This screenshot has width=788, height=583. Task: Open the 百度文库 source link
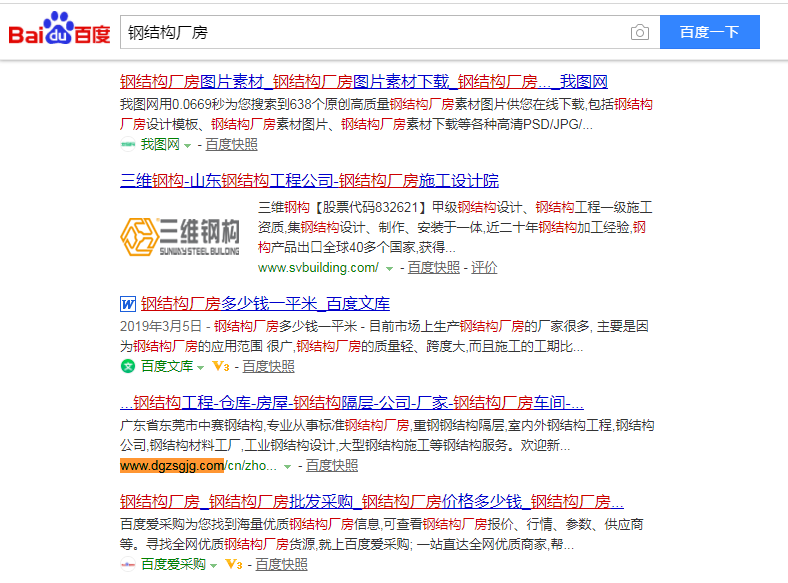click(x=167, y=366)
